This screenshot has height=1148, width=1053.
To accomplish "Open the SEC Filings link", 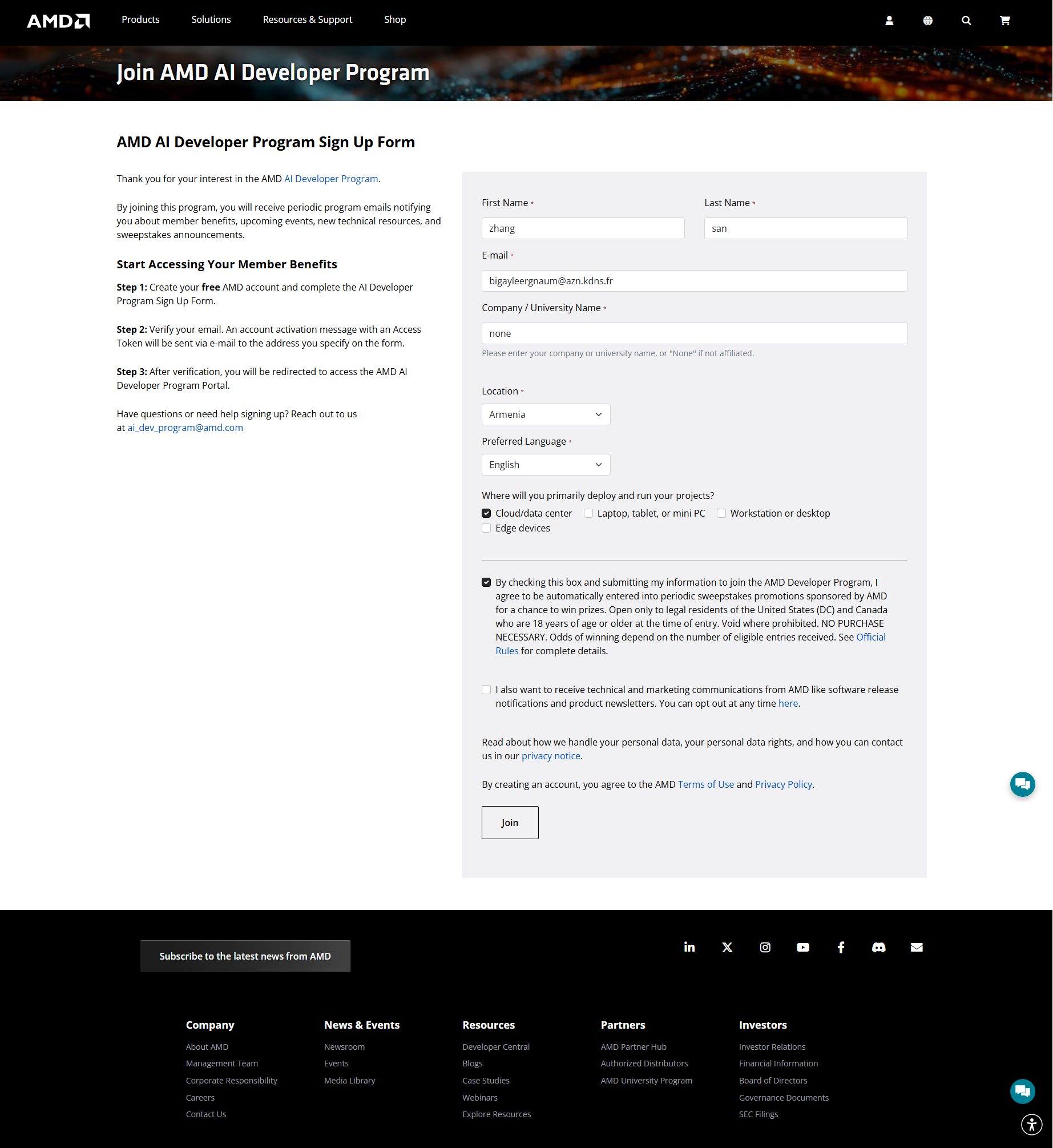I will point(759,1114).
